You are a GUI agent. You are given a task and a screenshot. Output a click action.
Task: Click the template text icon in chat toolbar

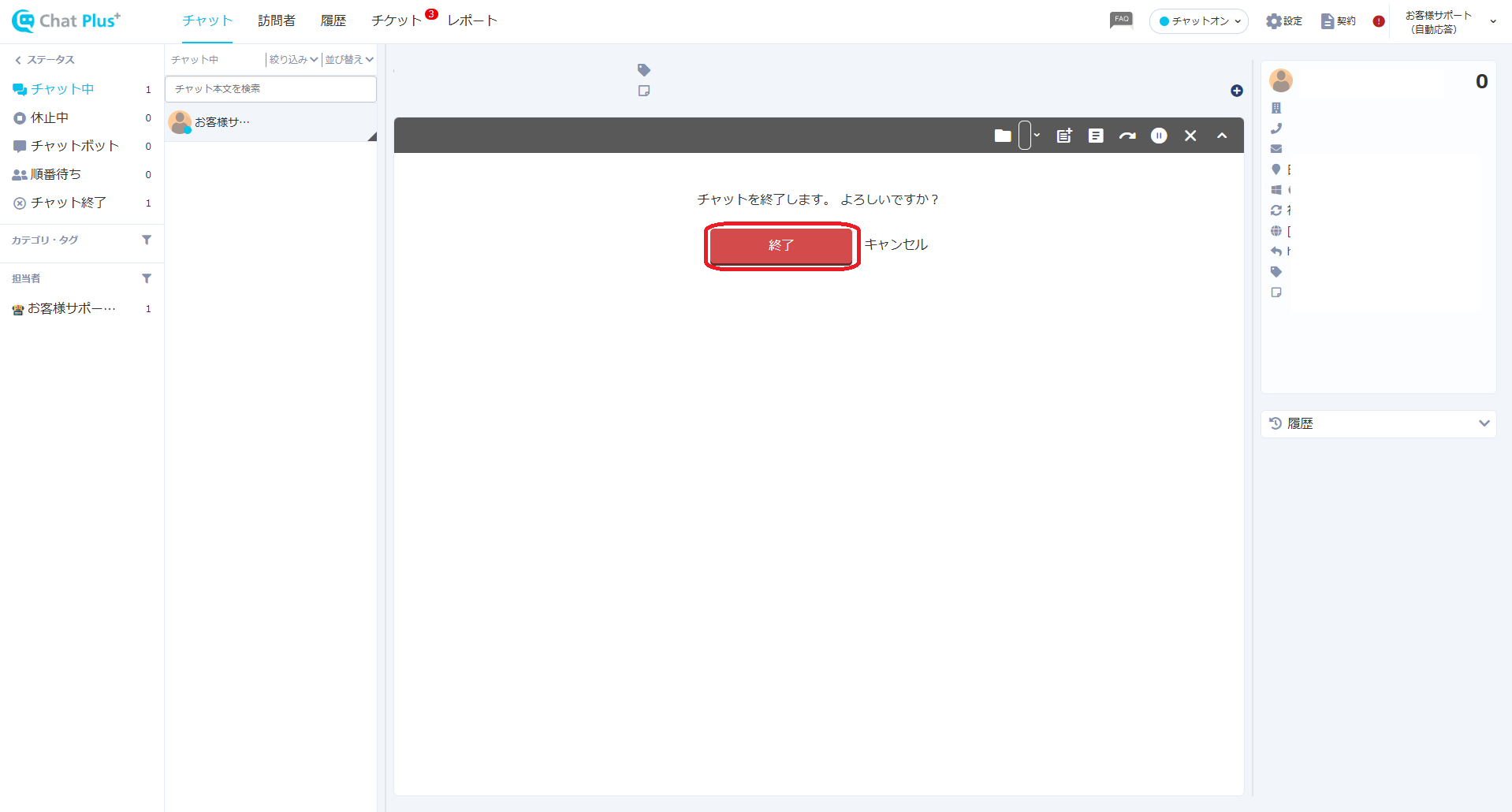[x=1096, y=136]
